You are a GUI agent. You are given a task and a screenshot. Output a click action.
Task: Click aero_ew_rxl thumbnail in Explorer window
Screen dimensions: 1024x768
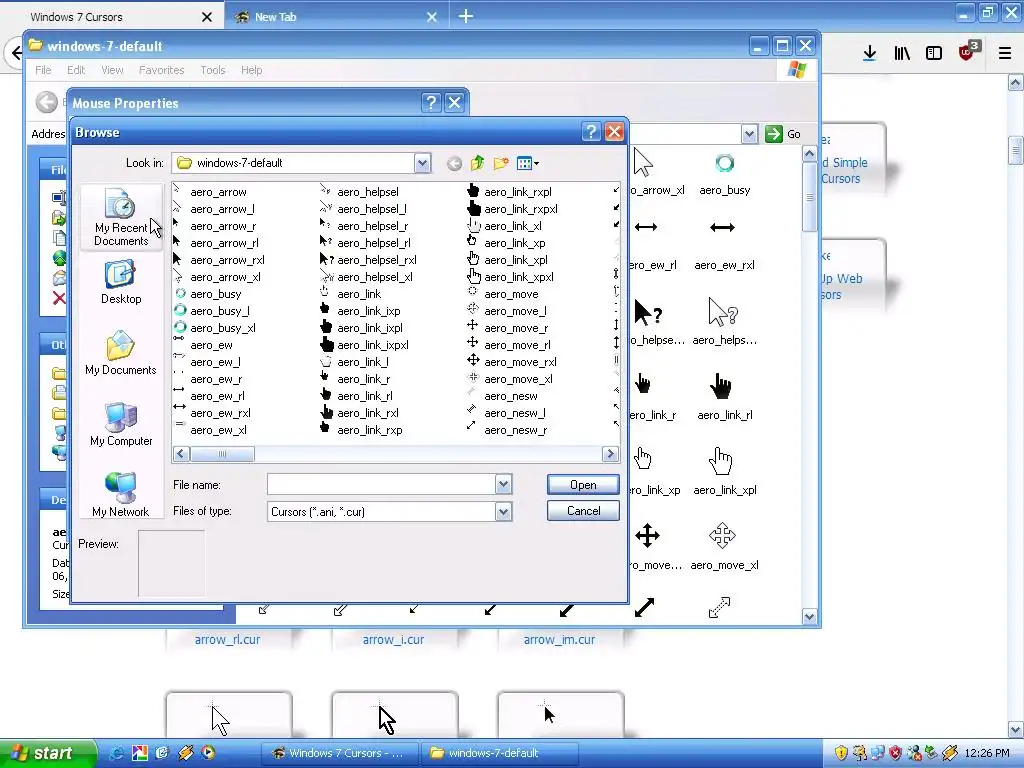[x=724, y=246]
